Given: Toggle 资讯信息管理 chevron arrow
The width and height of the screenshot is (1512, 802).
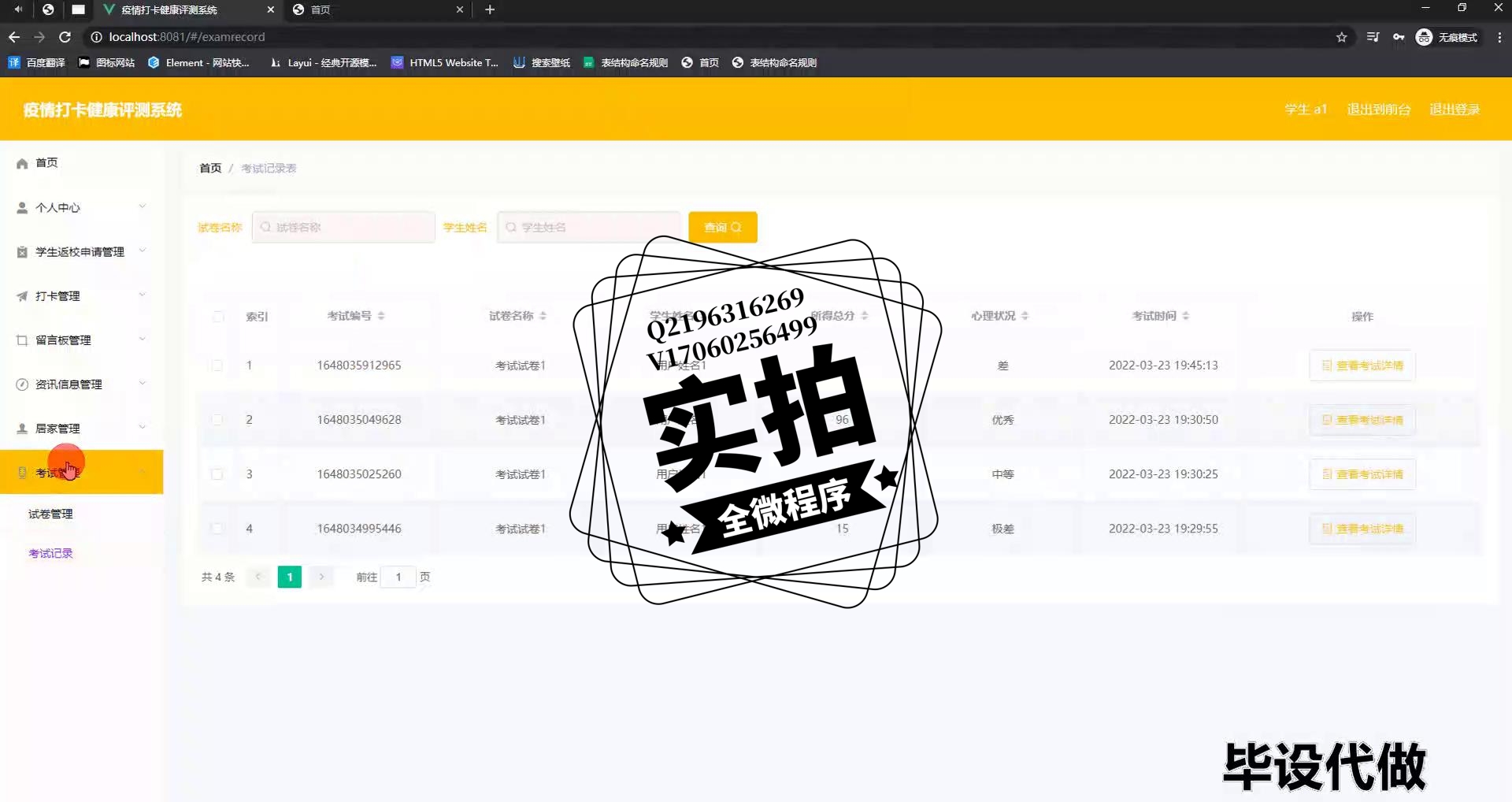Looking at the screenshot, I should [143, 383].
